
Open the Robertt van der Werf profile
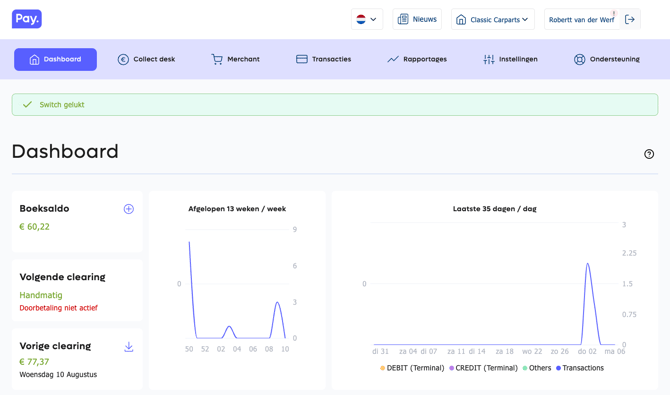click(x=582, y=20)
